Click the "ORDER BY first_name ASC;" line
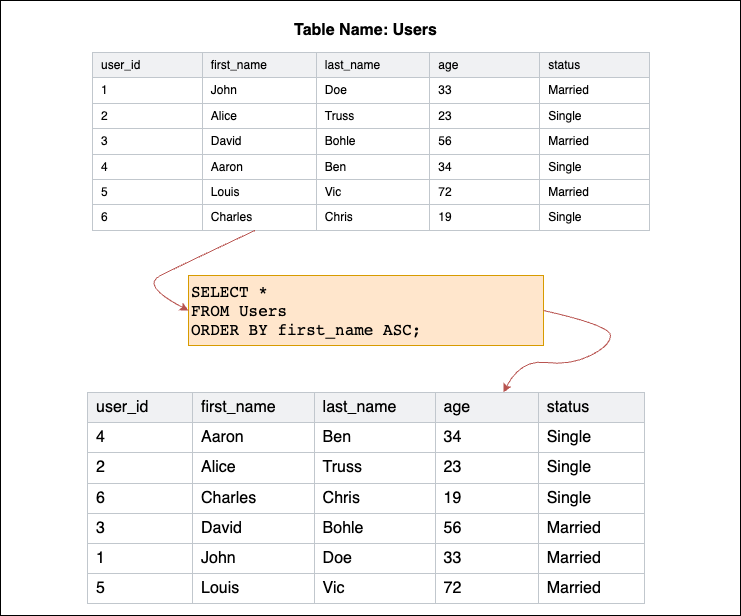This screenshot has height=616, width=741. tap(305, 330)
